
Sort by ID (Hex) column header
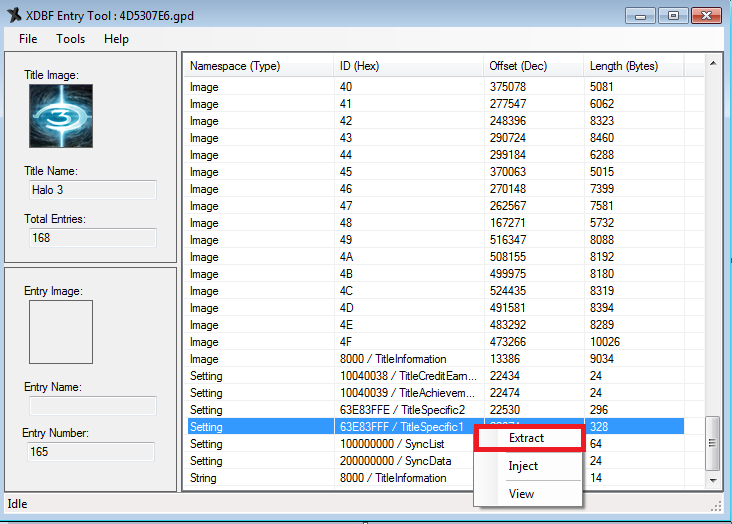(x=408, y=66)
